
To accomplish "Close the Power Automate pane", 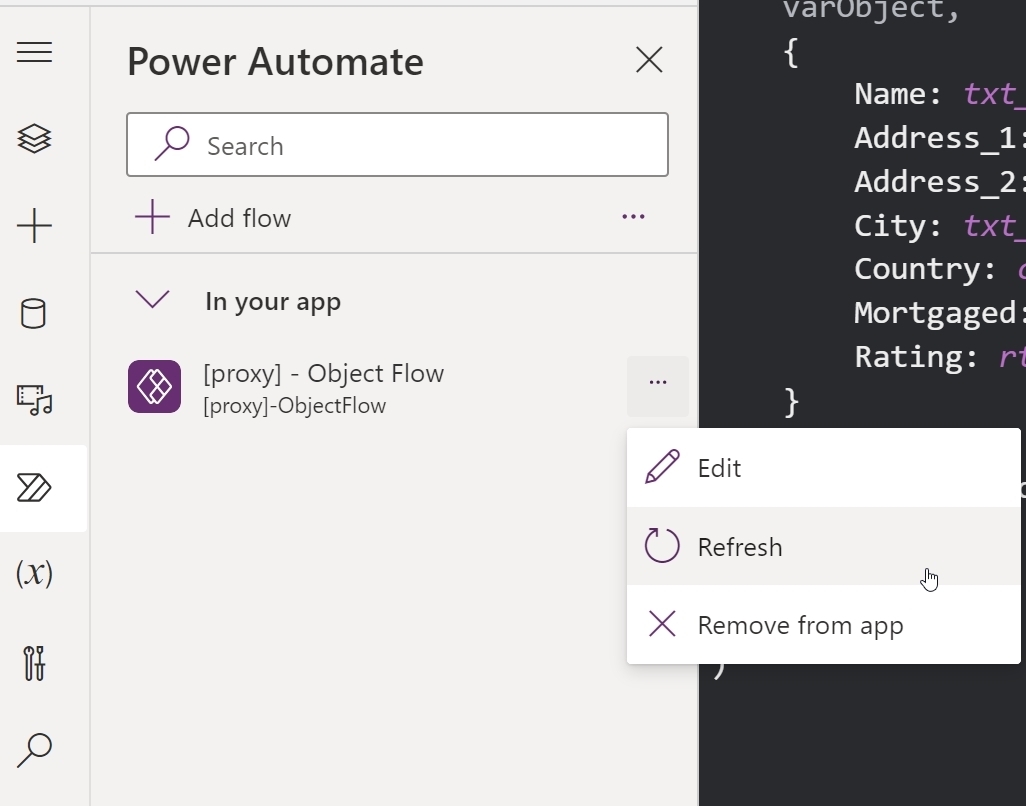I will [x=649, y=60].
